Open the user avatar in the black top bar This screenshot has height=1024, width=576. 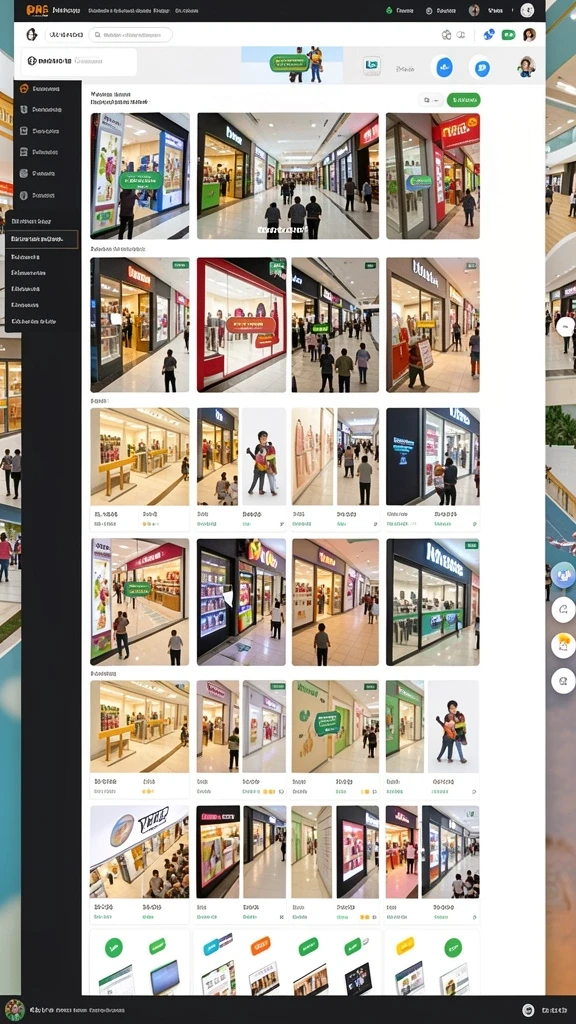tap(474, 10)
